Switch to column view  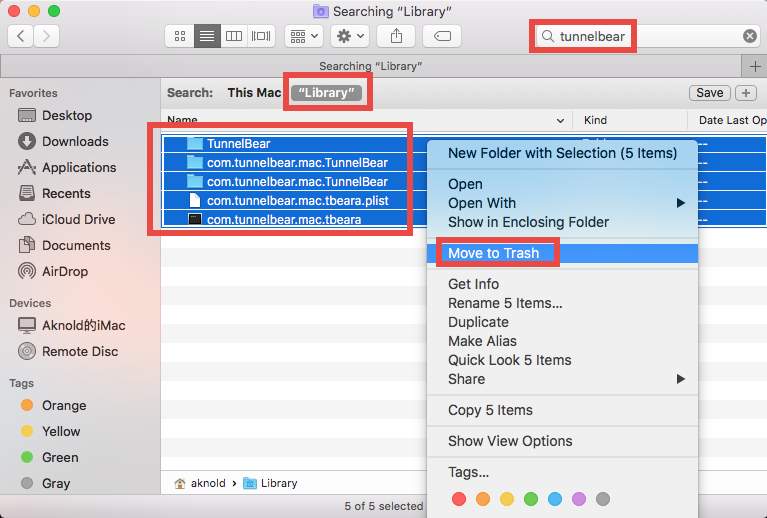234,36
